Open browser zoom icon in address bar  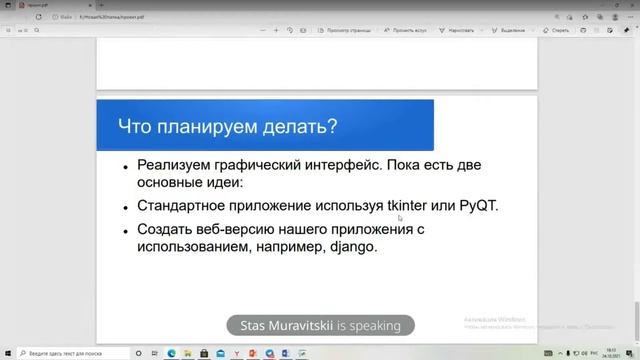(557, 17)
